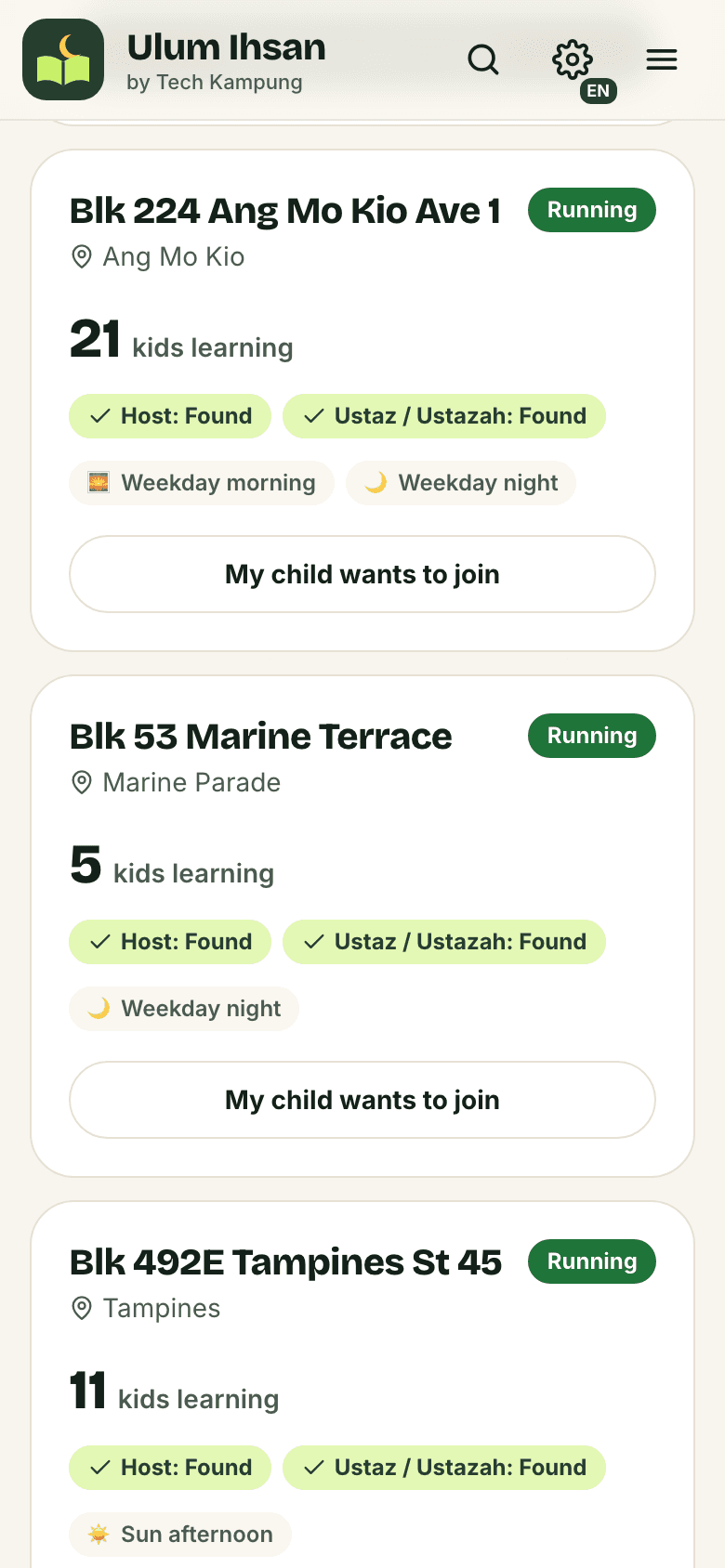Click Ustaz / Ustazah: Found tag in Marine Terrace card
The height and width of the screenshot is (1568, 725).
444,942
